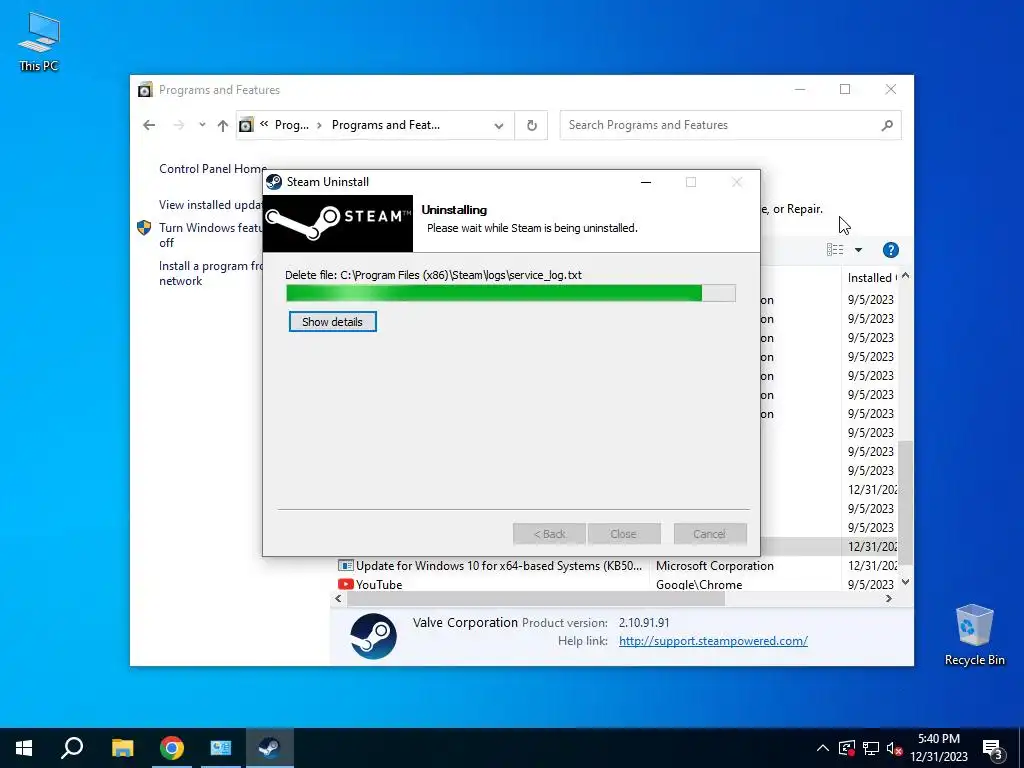The height and width of the screenshot is (768, 1024).
Task: Open Programs and Features help
Action: (x=890, y=249)
